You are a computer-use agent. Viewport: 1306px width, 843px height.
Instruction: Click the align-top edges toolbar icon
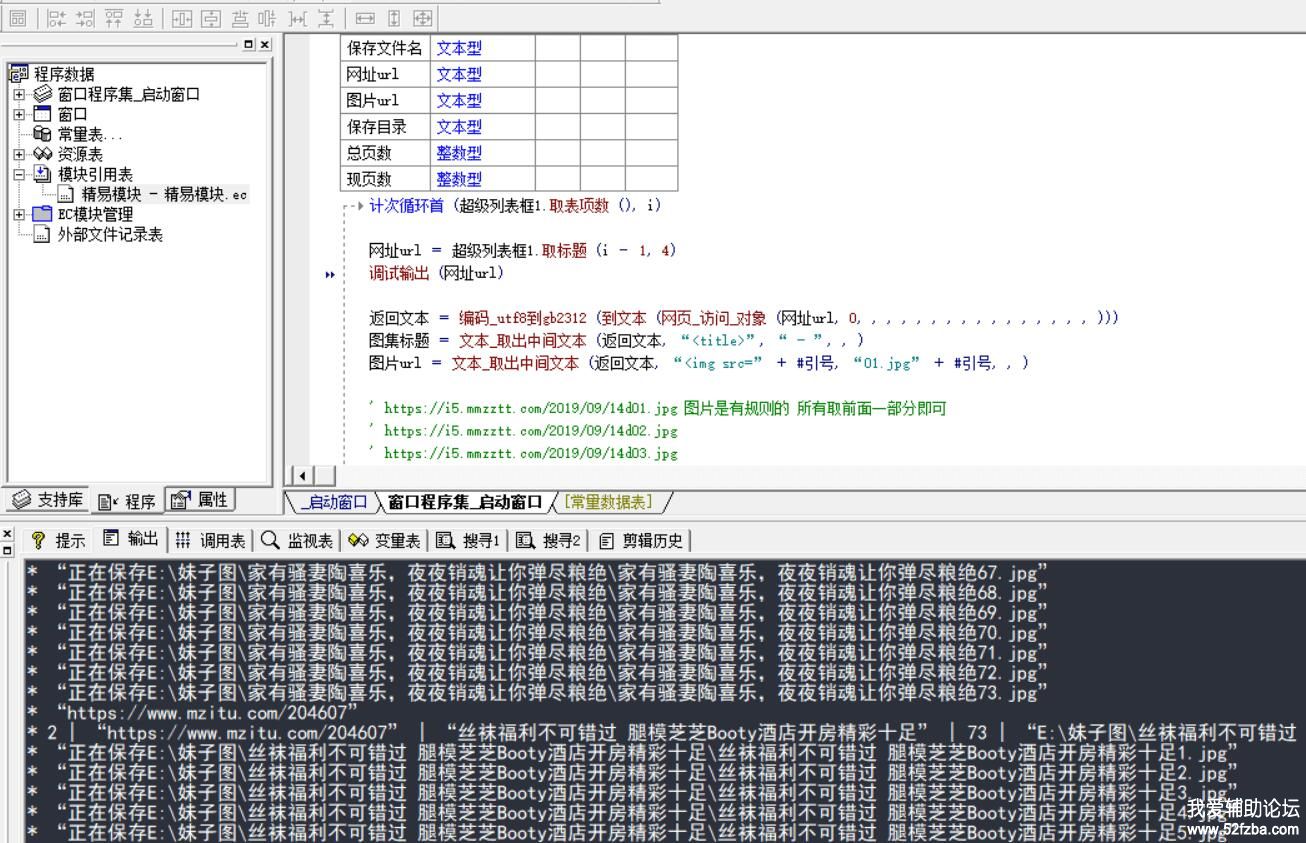pos(115,17)
